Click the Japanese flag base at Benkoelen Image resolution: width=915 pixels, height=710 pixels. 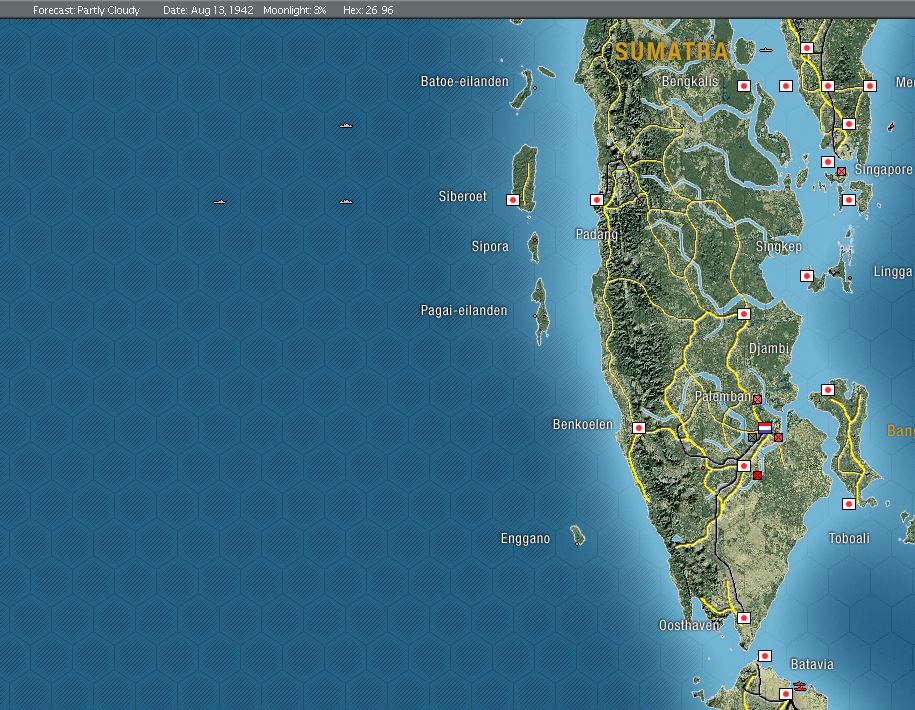[638, 428]
